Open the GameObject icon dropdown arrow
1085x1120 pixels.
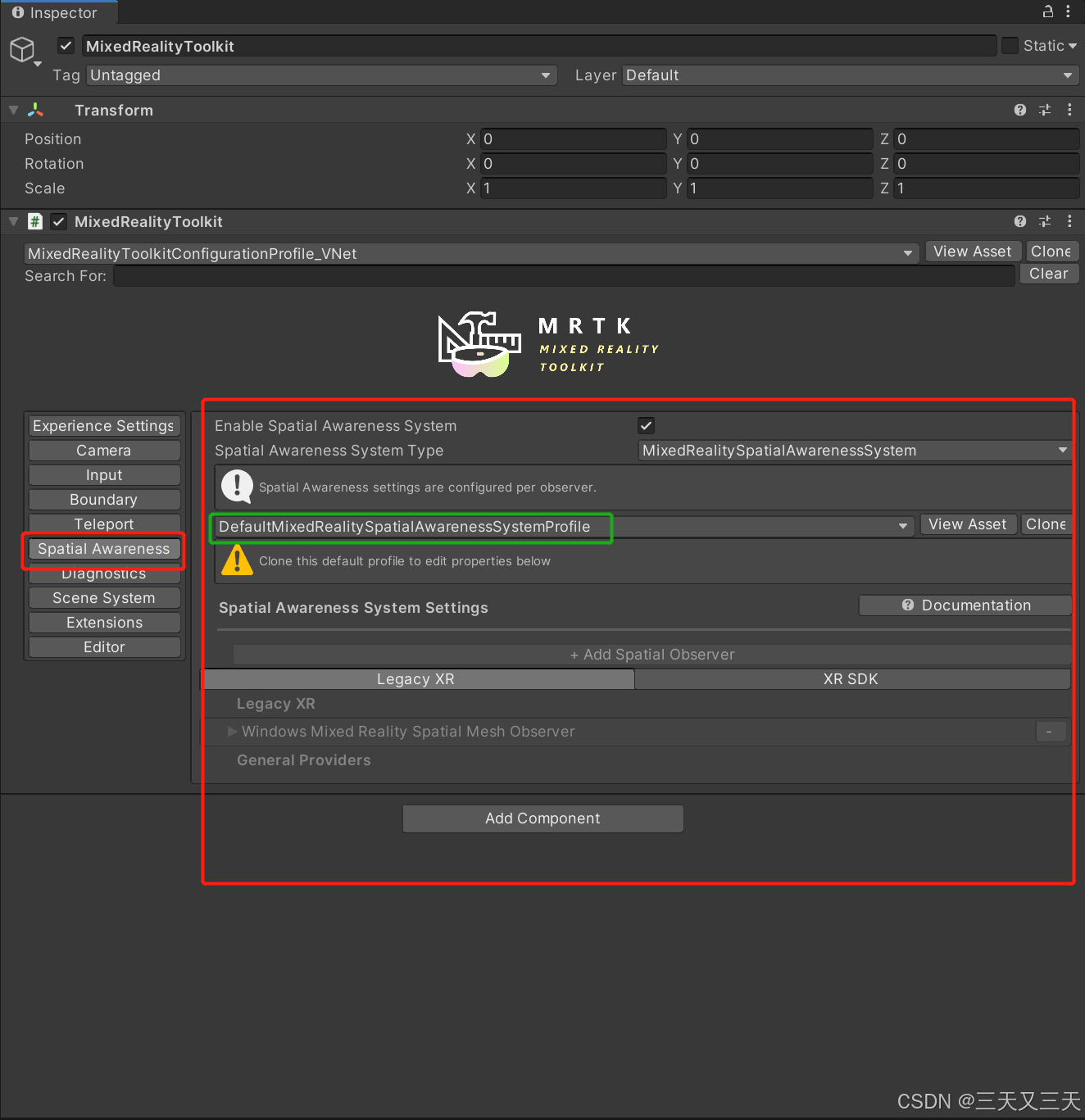(x=38, y=64)
